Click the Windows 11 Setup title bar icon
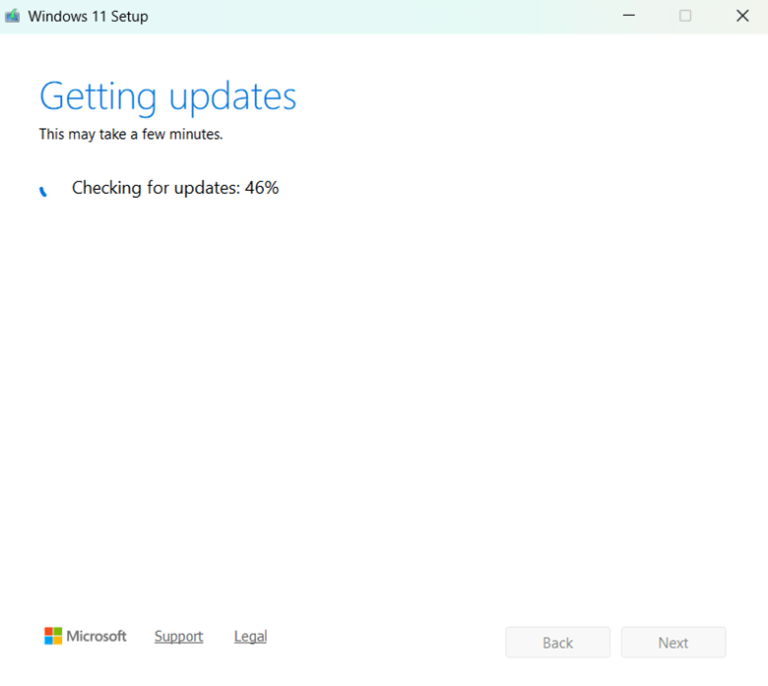 (x=12, y=16)
